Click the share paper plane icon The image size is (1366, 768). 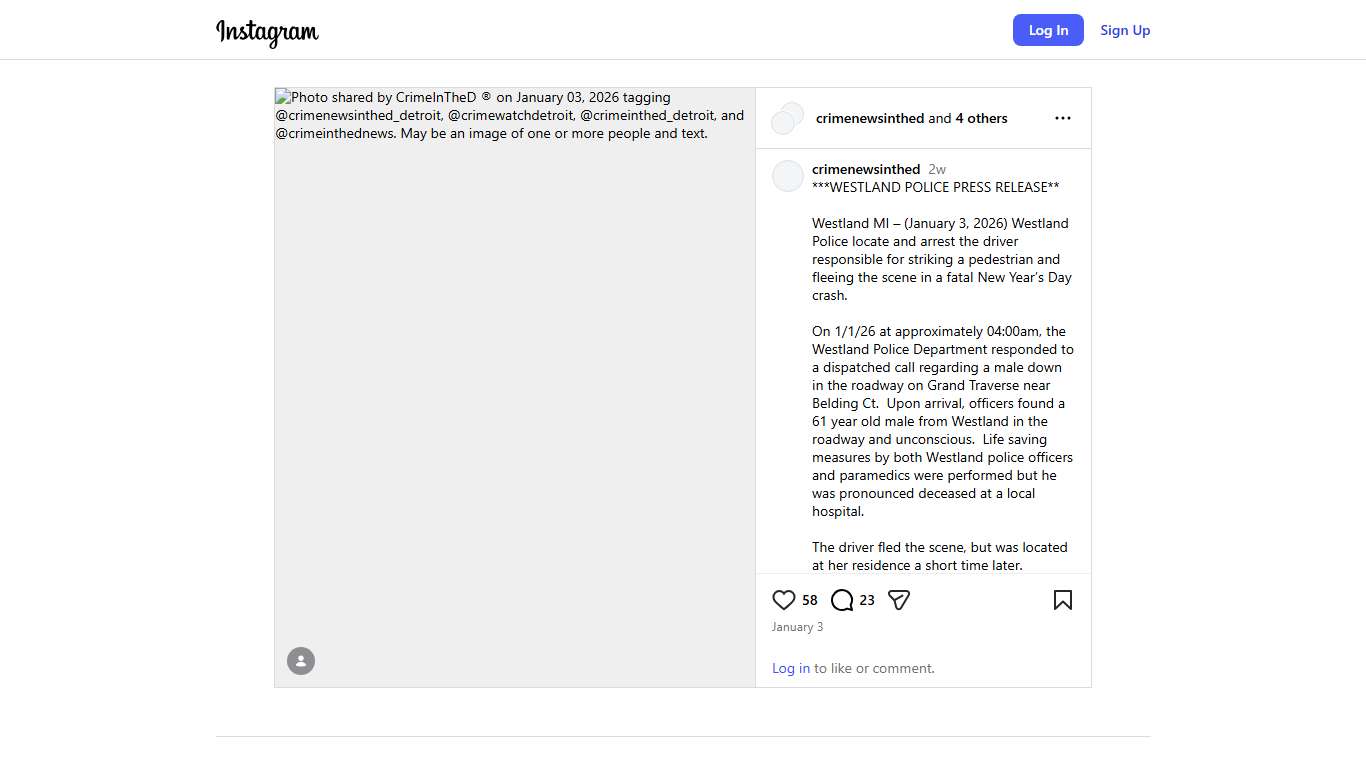click(899, 600)
